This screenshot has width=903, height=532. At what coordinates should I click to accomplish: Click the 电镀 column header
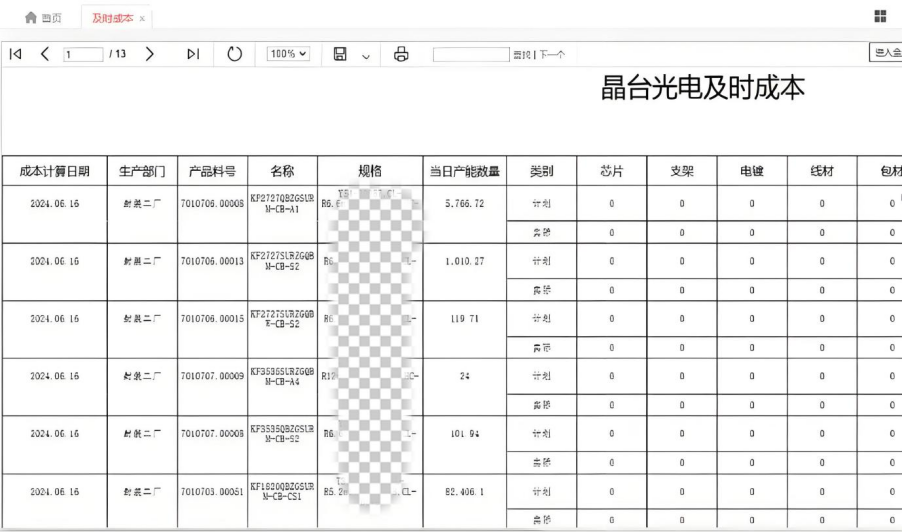point(752,171)
